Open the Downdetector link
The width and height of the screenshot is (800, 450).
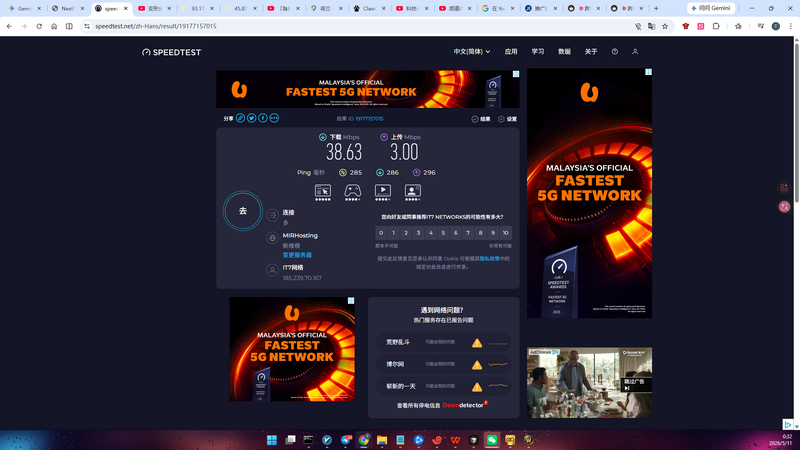(x=463, y=405)
